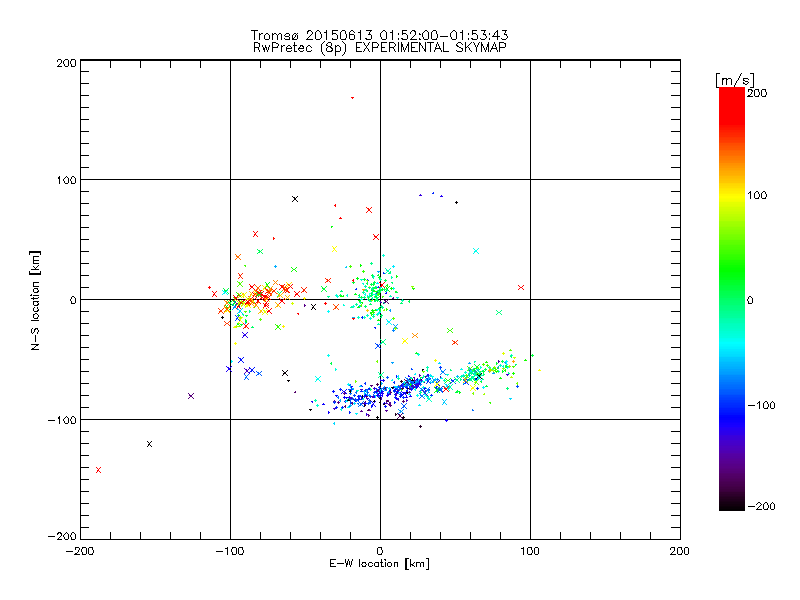The width and height of the screenshot is (800, 600).
Task: Click the 'E-W location [km]' axis label
Action: (x=380, y=564)
